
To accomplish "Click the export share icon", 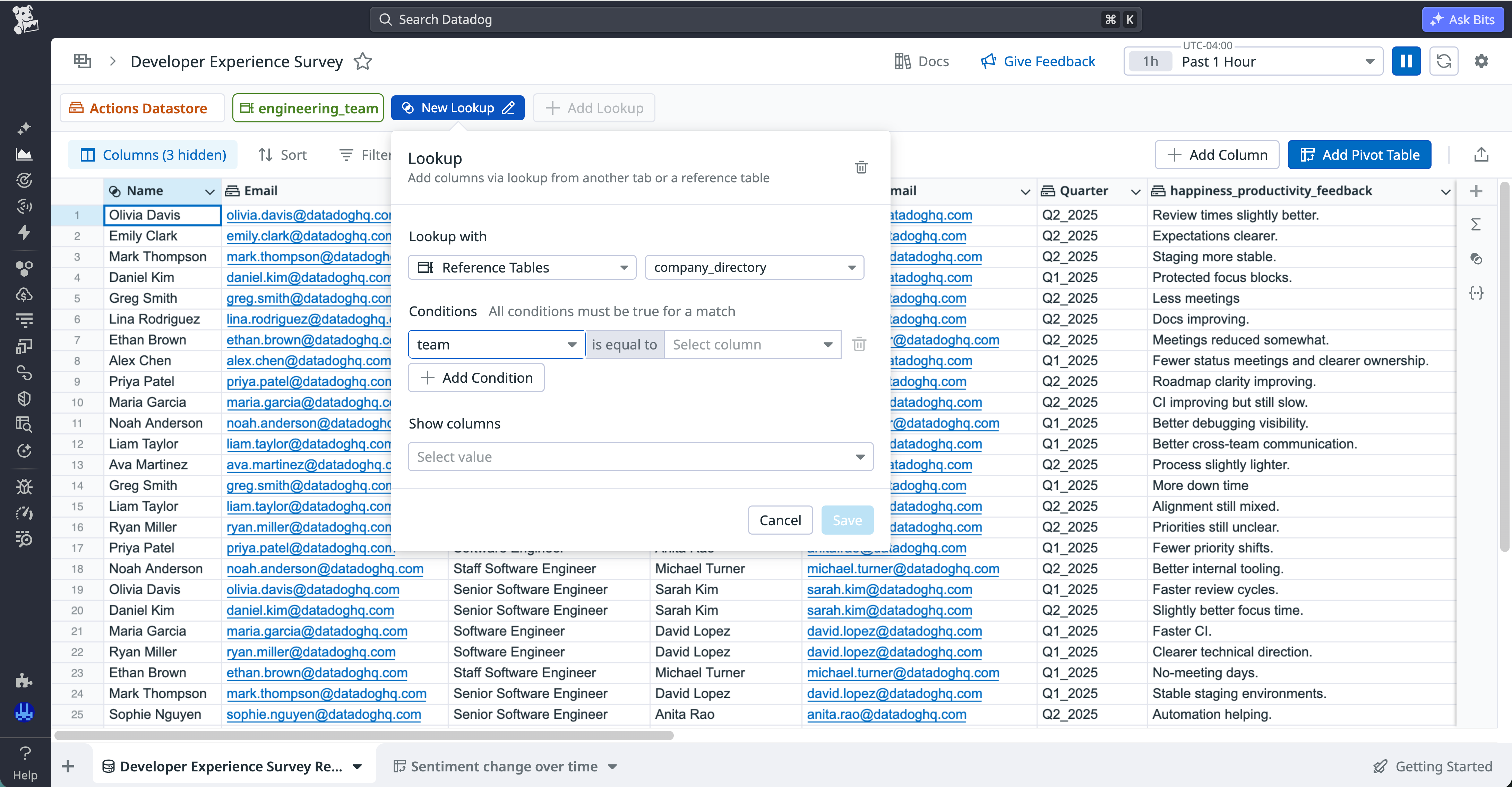I will [x=1481, y=155].
